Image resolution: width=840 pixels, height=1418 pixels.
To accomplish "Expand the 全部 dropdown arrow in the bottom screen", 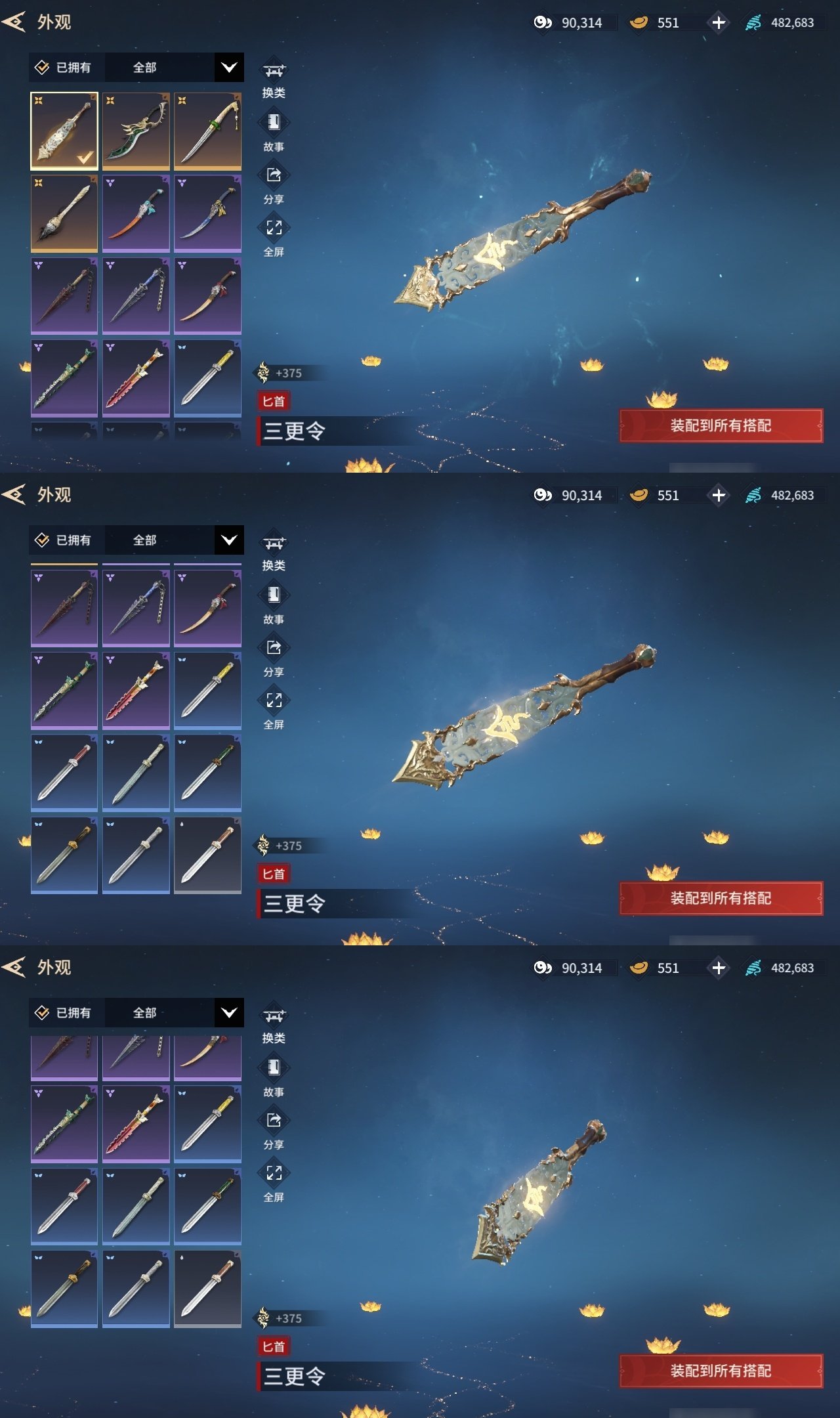I will (x=229, y=1013).
